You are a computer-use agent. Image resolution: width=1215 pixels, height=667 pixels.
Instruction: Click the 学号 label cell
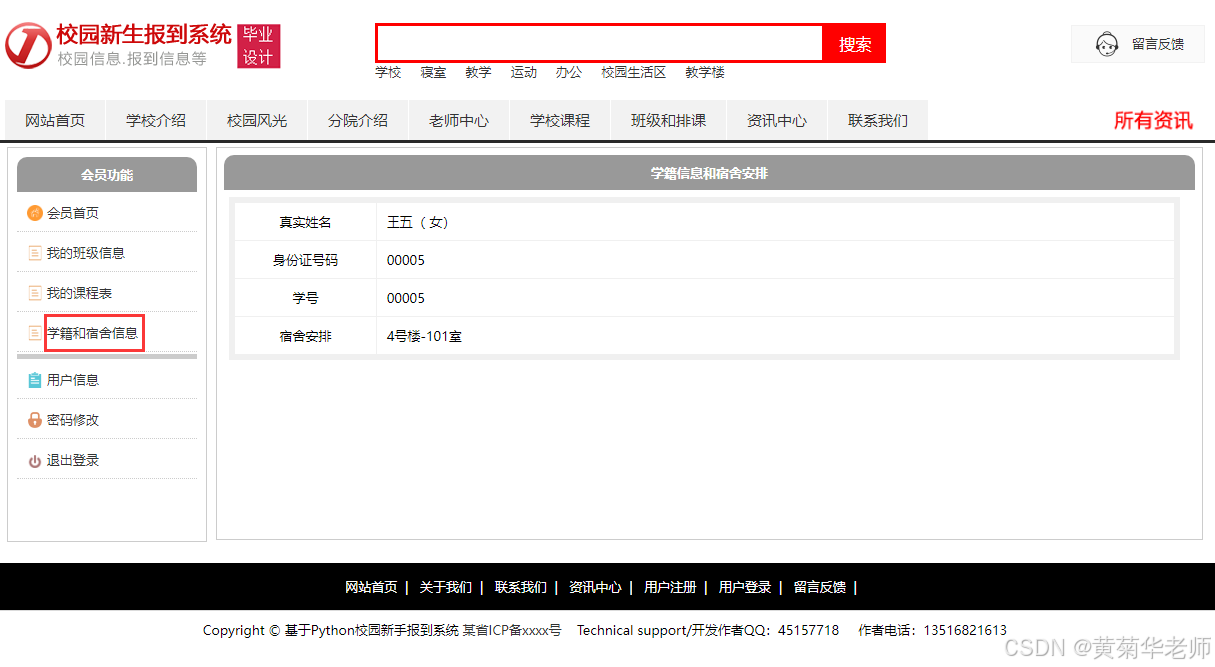pos(305,298)
